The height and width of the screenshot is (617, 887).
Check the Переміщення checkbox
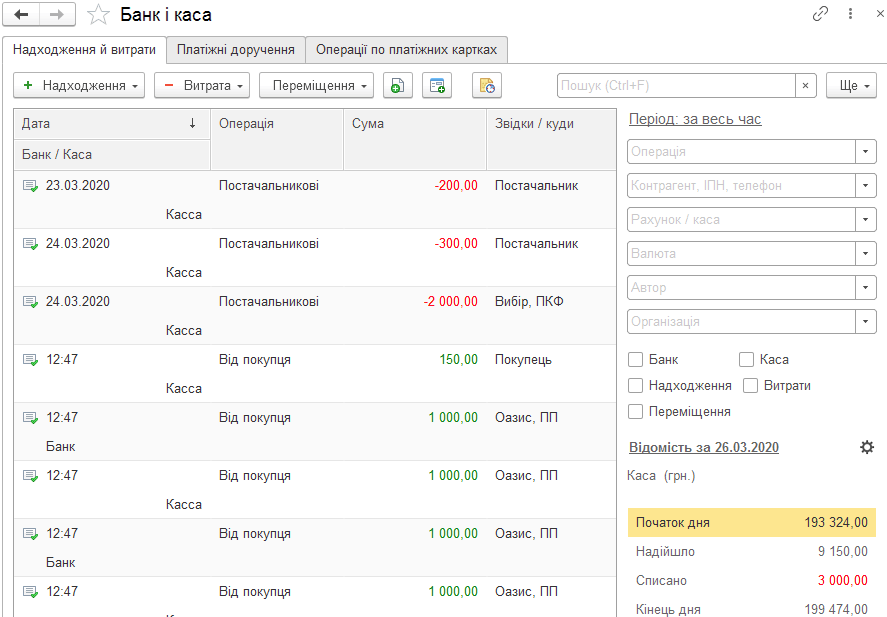[x=635, y=412]
